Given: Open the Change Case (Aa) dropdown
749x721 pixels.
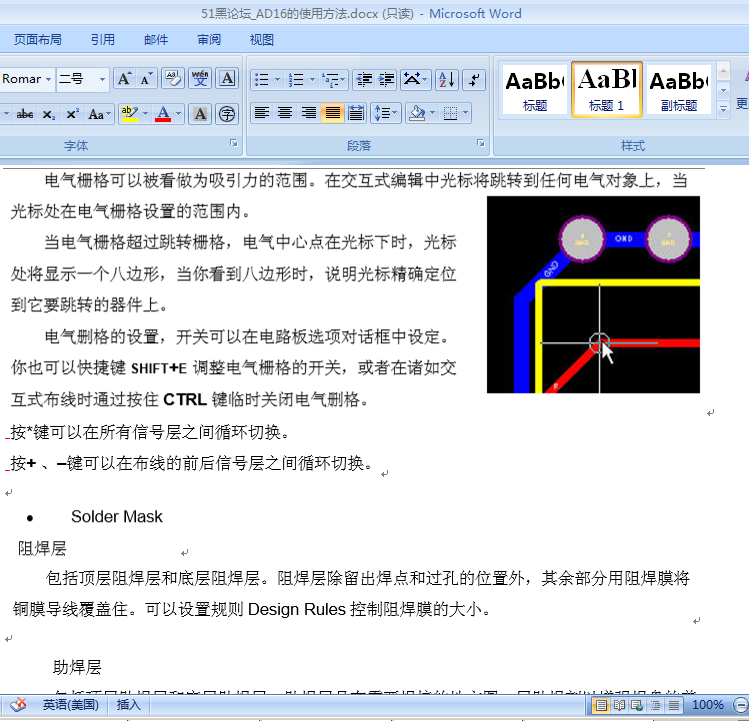Looking at the screenshot, I should point(99,114).
